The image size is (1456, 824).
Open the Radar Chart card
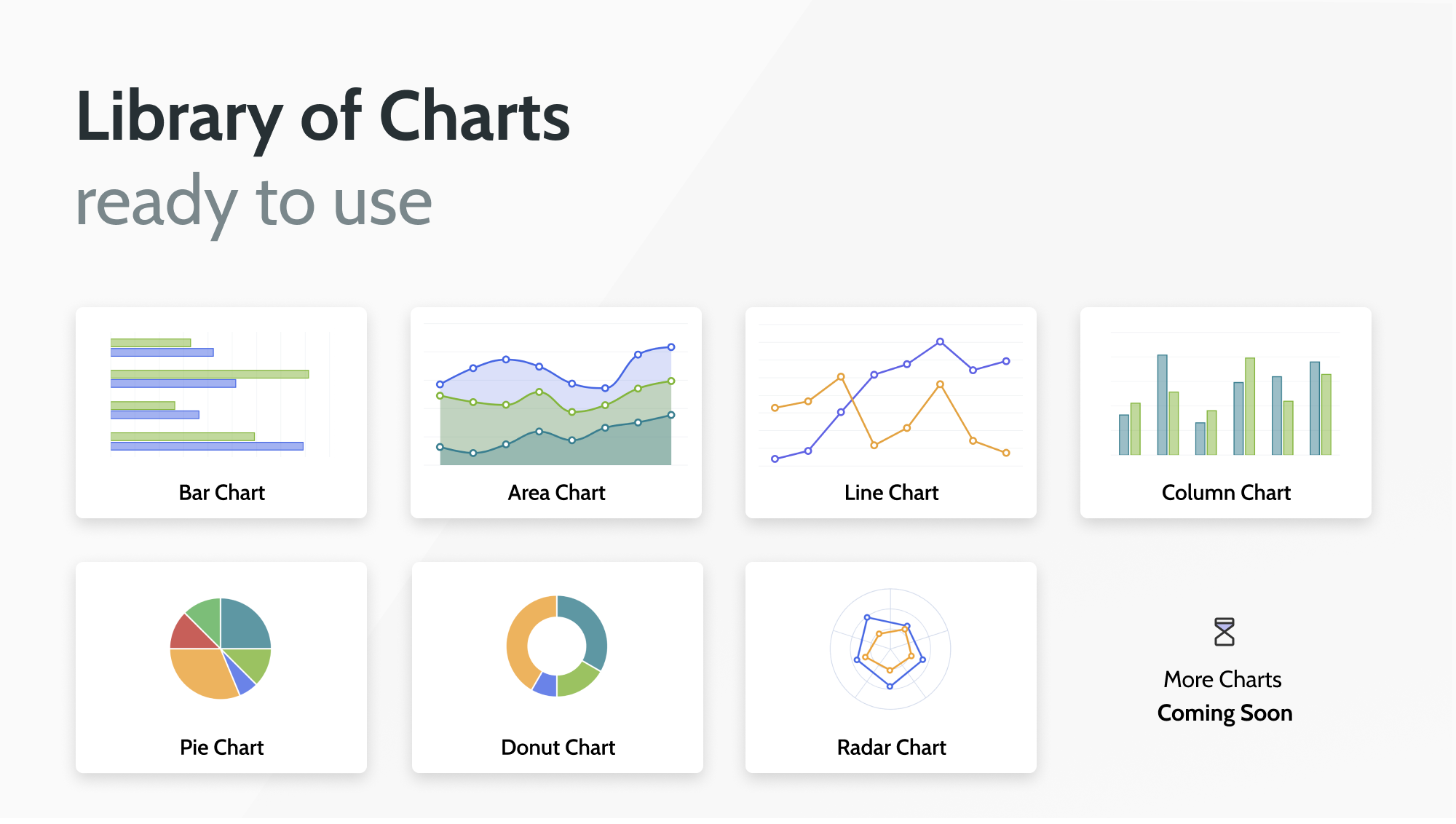coord(891,667)
